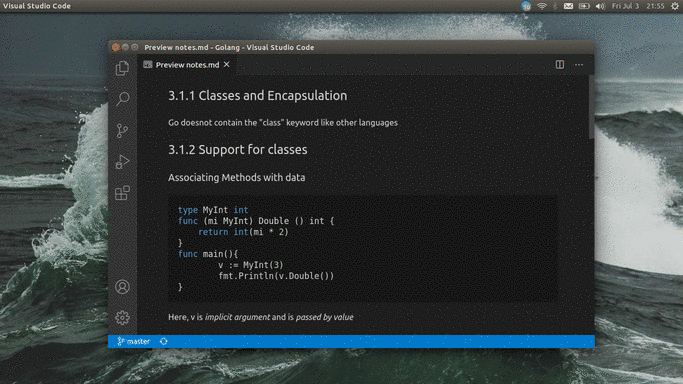Open the Extensions view
Image resolution: width=683 pixels, height=384 pixels.
click(x=122, y=193)
